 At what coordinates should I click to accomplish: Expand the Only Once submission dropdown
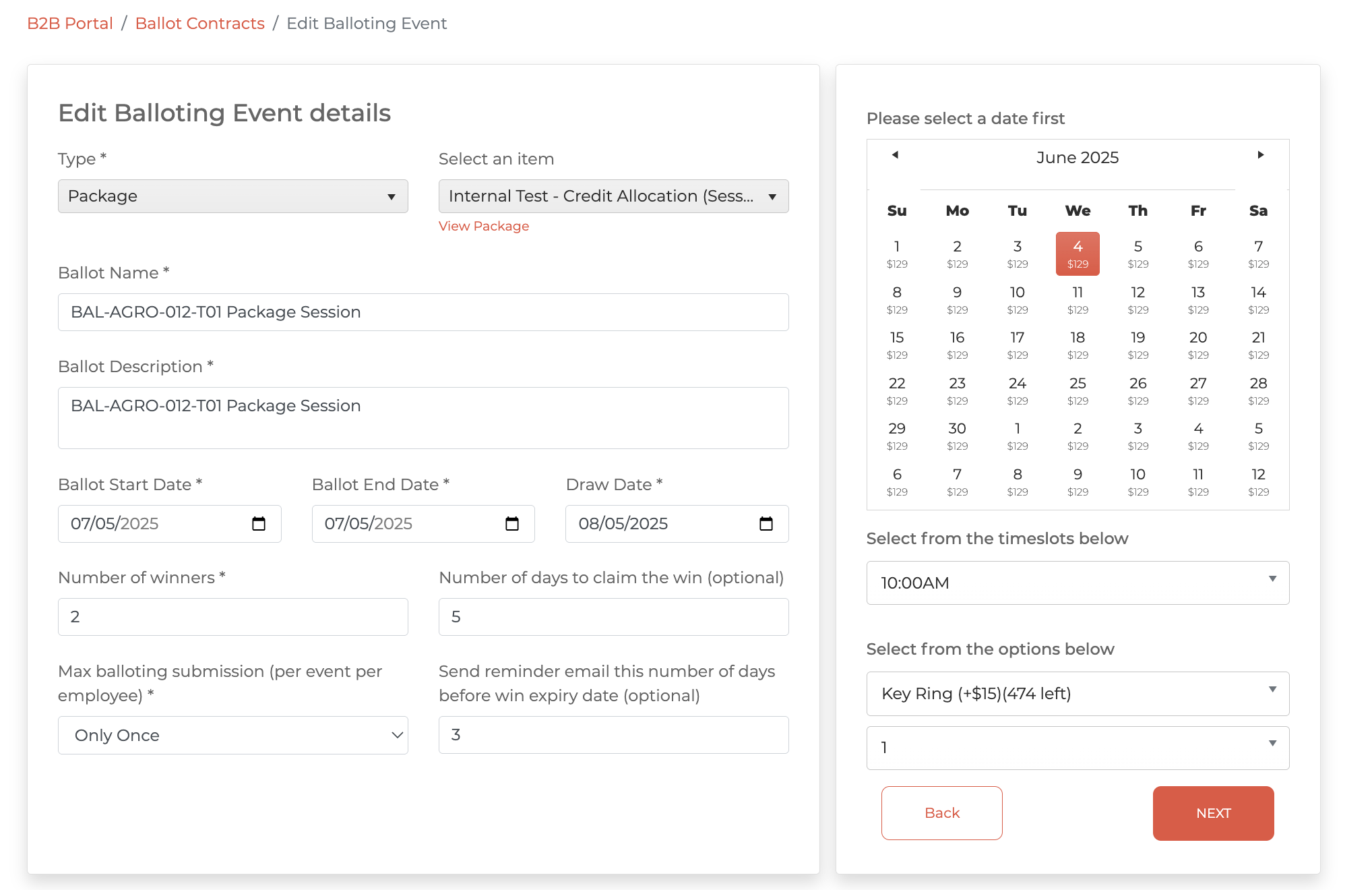232,735
